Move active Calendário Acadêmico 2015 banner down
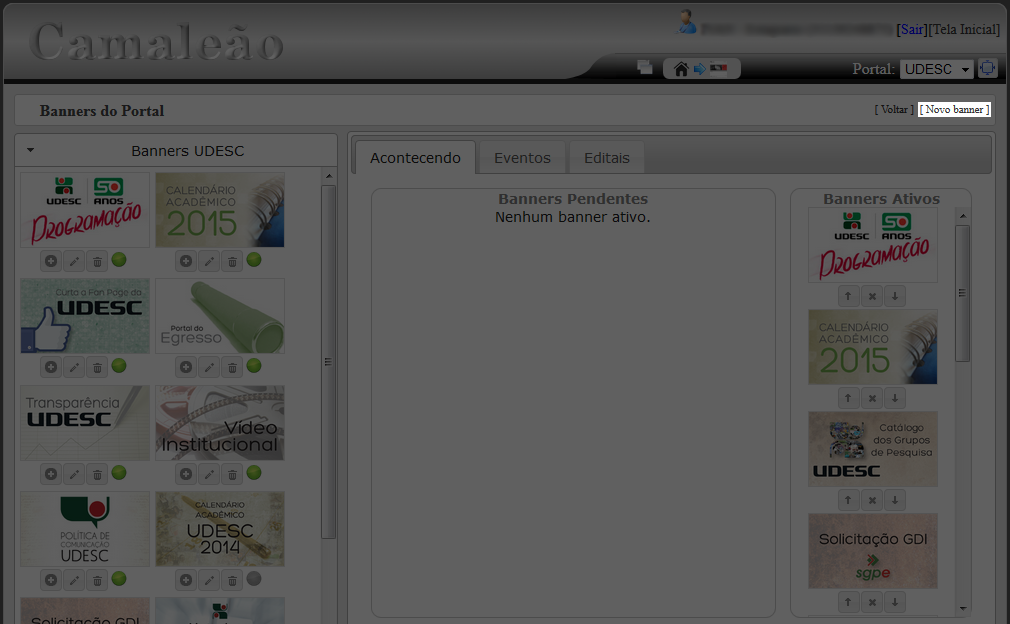 click(x=895, y=398)
